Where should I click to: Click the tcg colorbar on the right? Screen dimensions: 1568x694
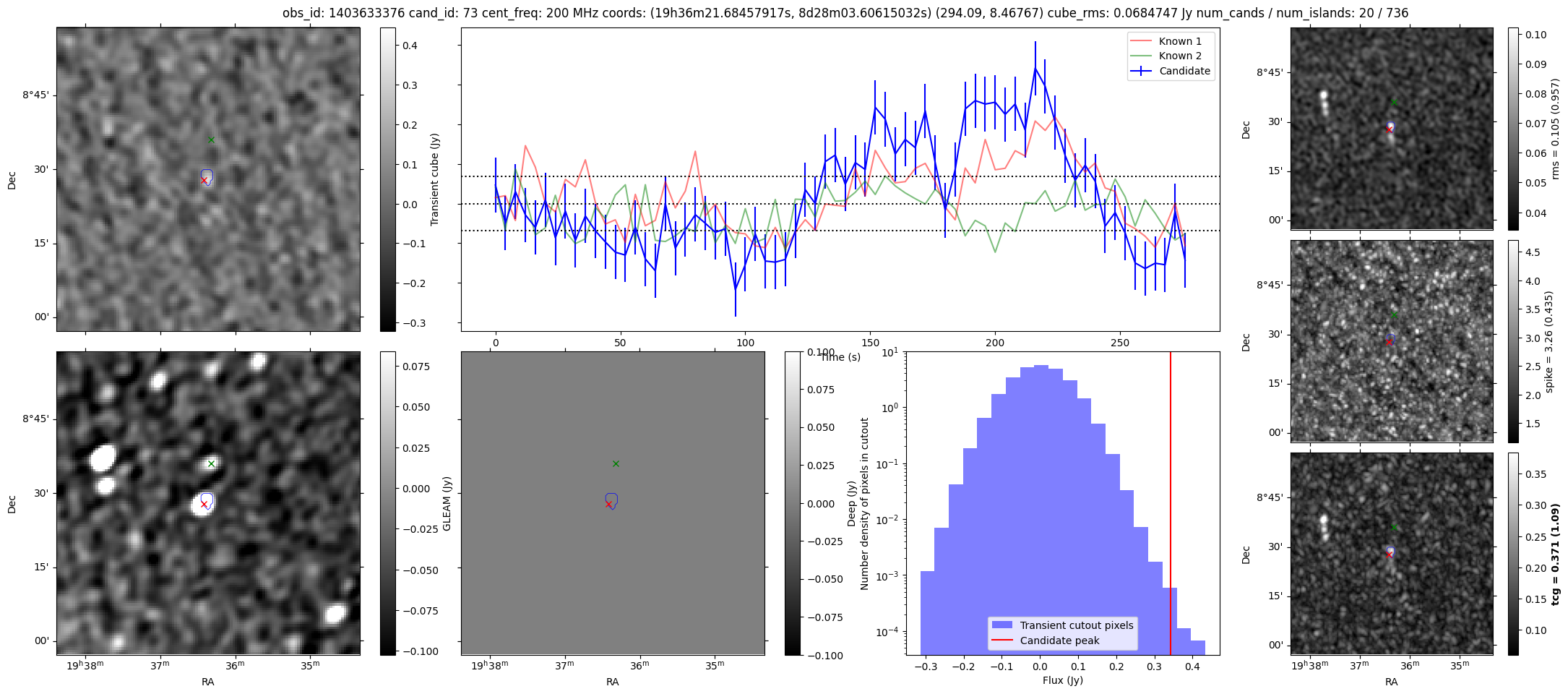(x=1513, y=554)
